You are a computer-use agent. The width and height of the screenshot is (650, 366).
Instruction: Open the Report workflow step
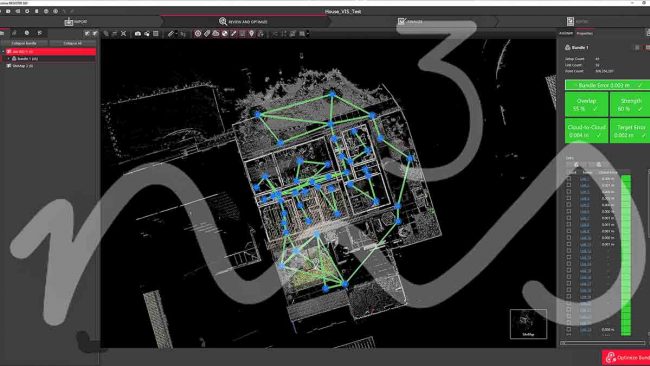tap(577, 22)
